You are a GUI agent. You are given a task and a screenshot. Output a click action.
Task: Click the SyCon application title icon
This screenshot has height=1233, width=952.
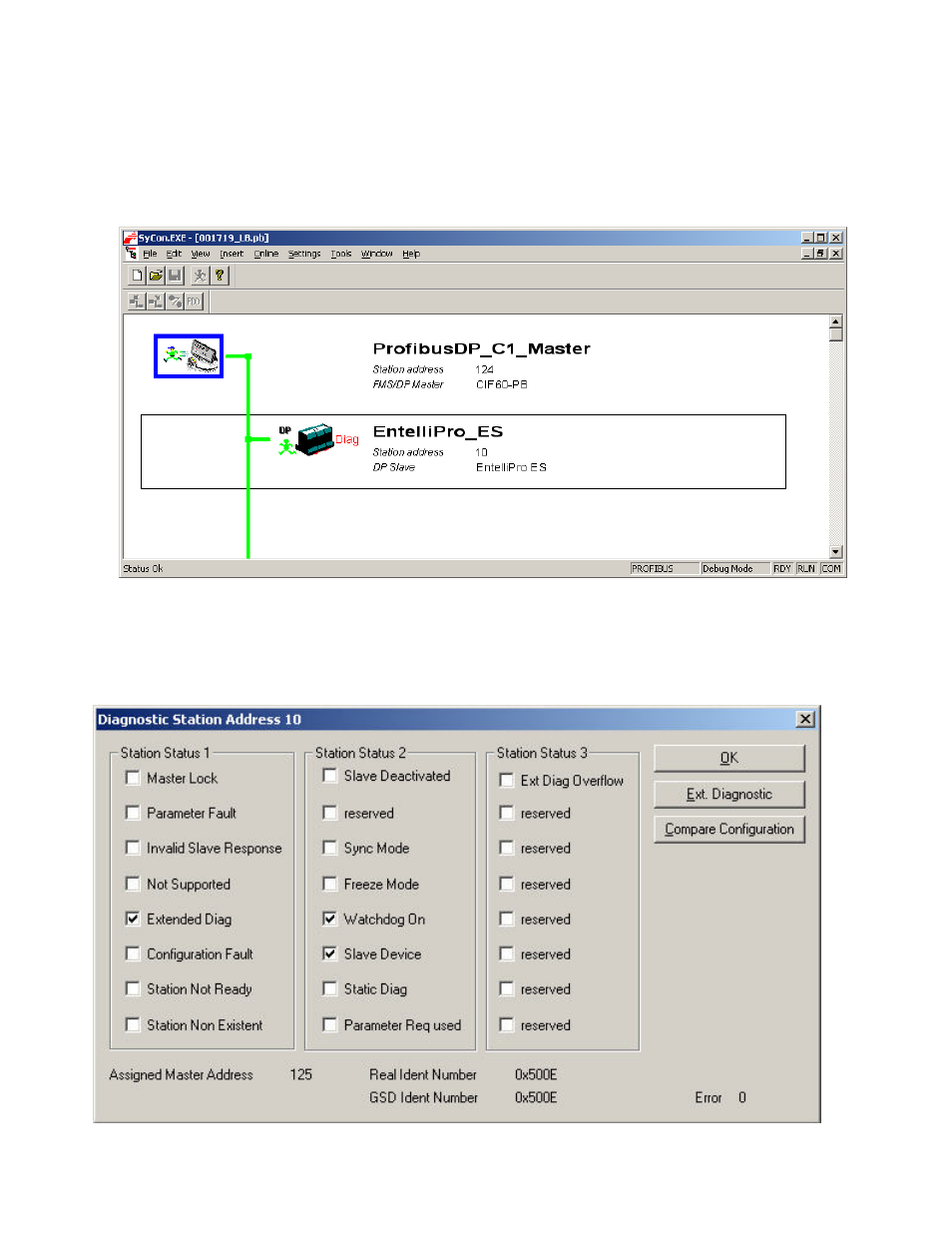click(x=130, y=238)
